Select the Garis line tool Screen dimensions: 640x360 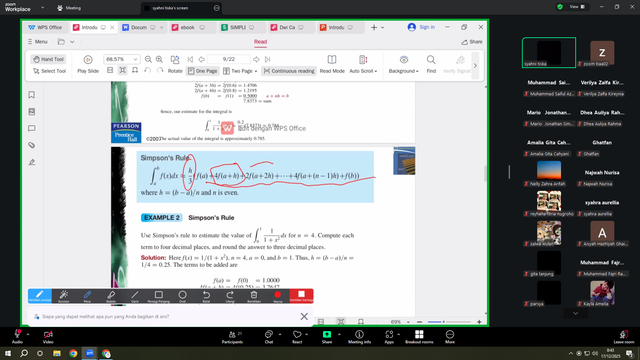135,296
